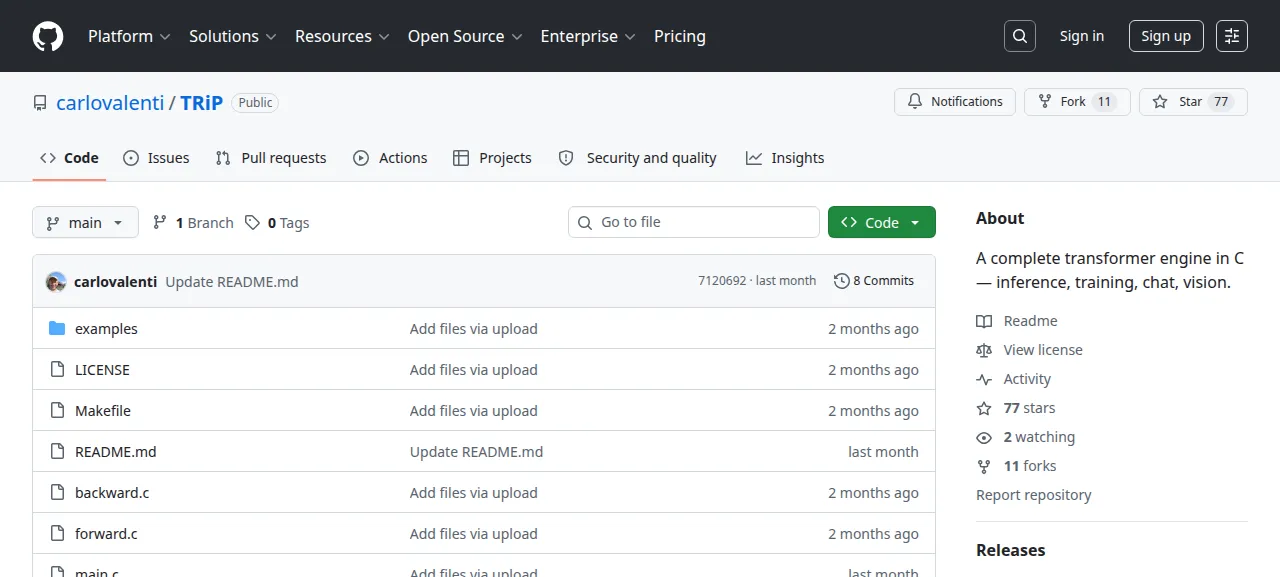Expand the main branch dropdown
1280x577 pixels.
(x=85, y=222)
